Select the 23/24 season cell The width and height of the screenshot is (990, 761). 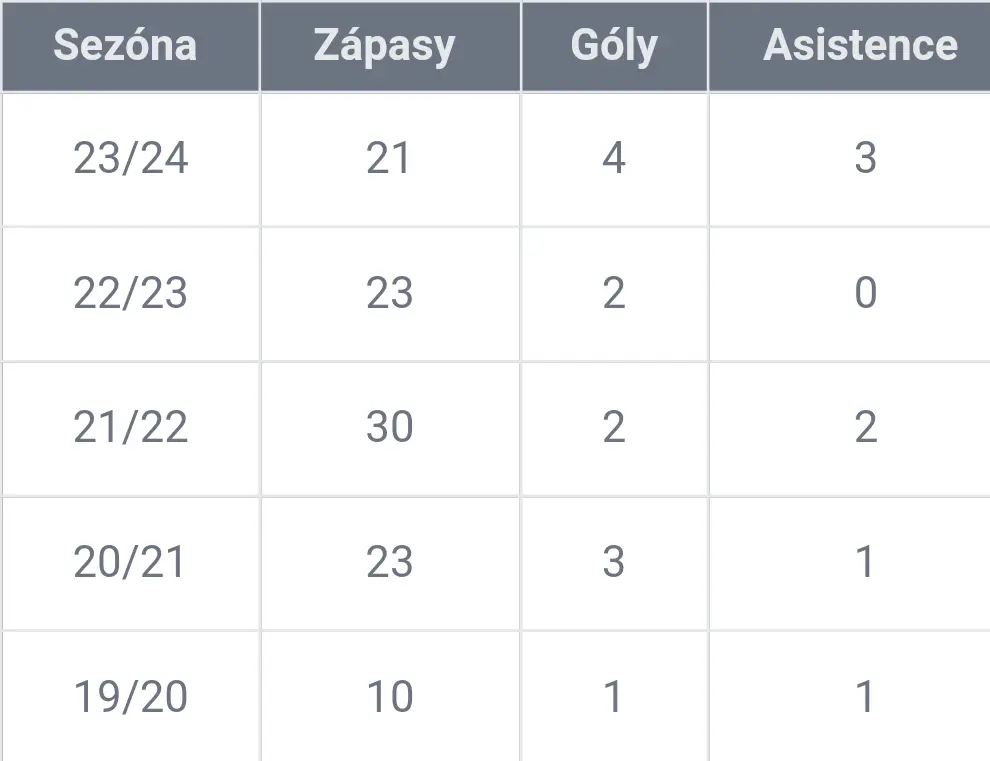pos(131,159)
